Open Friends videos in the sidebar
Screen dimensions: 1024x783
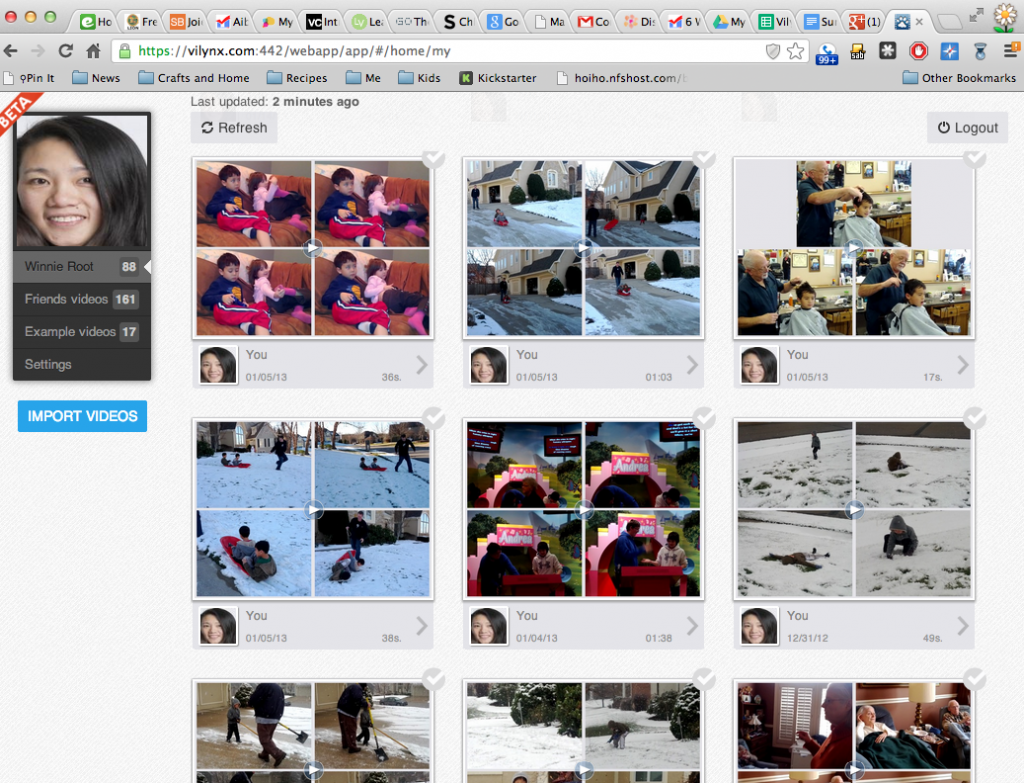(82, 299)
